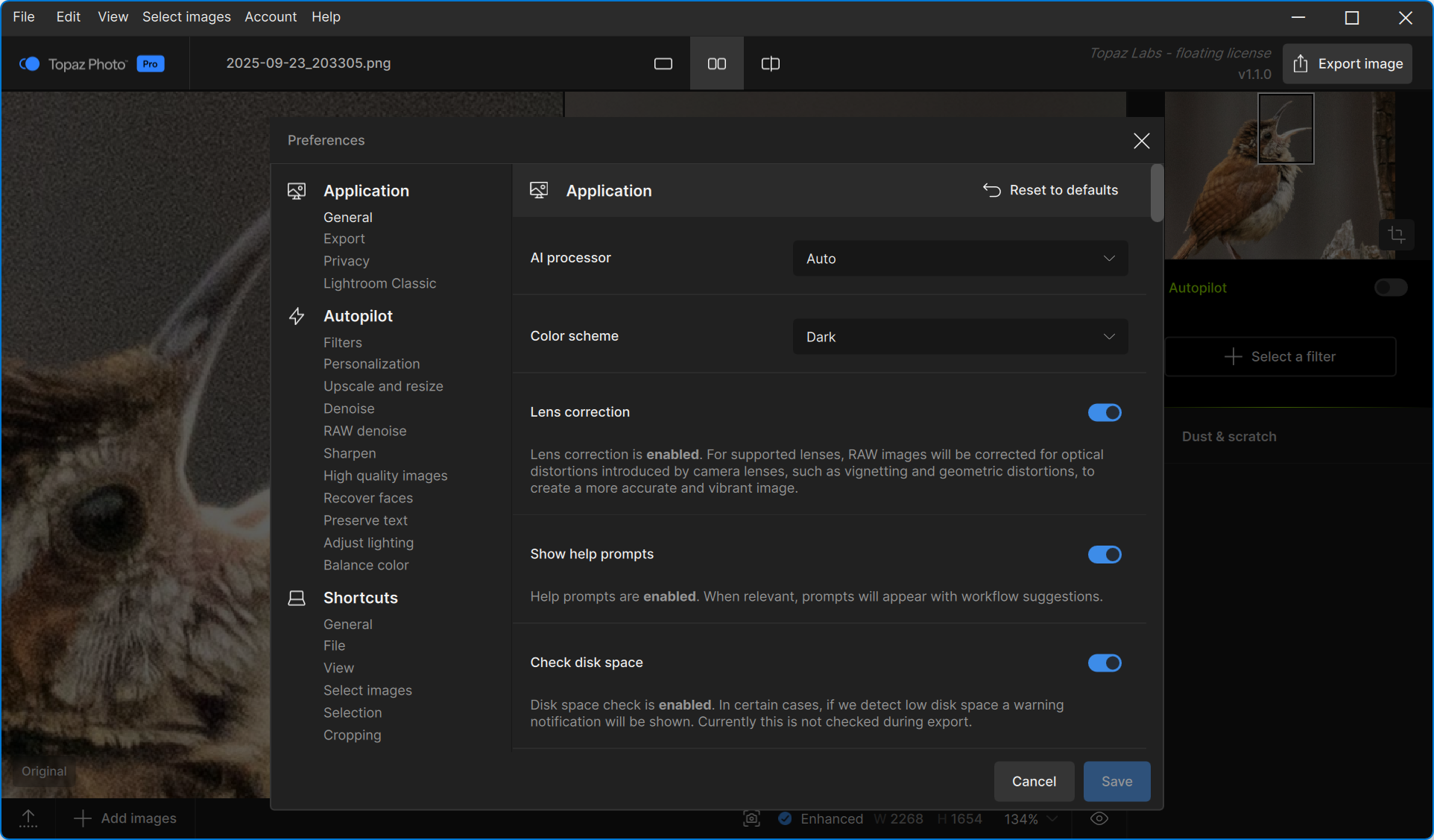Switch to single image view icon
This screenshot has width=1434, height=840.
663,63
